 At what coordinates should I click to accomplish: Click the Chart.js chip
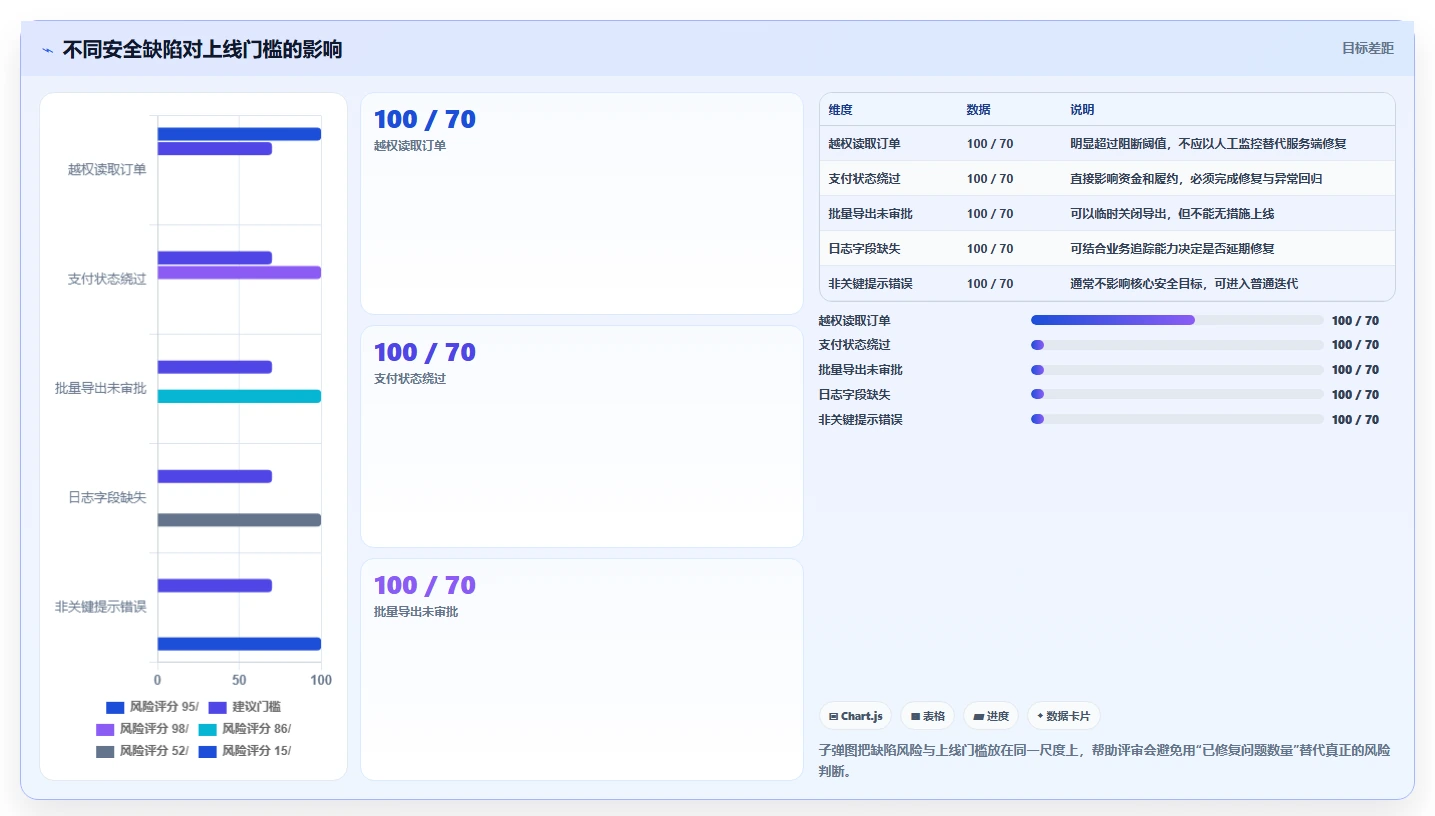[855, 716]
